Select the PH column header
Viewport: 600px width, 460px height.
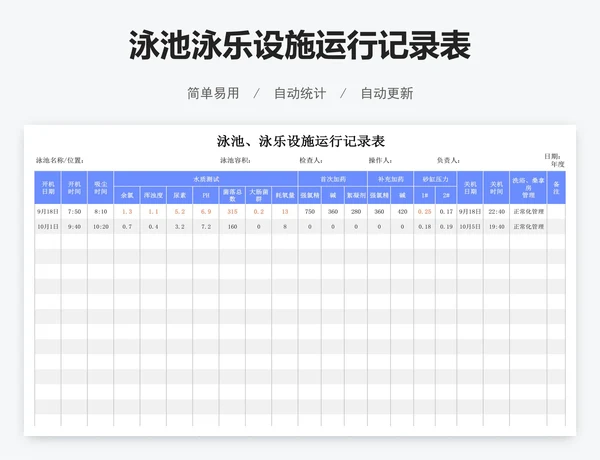point(206,195)
